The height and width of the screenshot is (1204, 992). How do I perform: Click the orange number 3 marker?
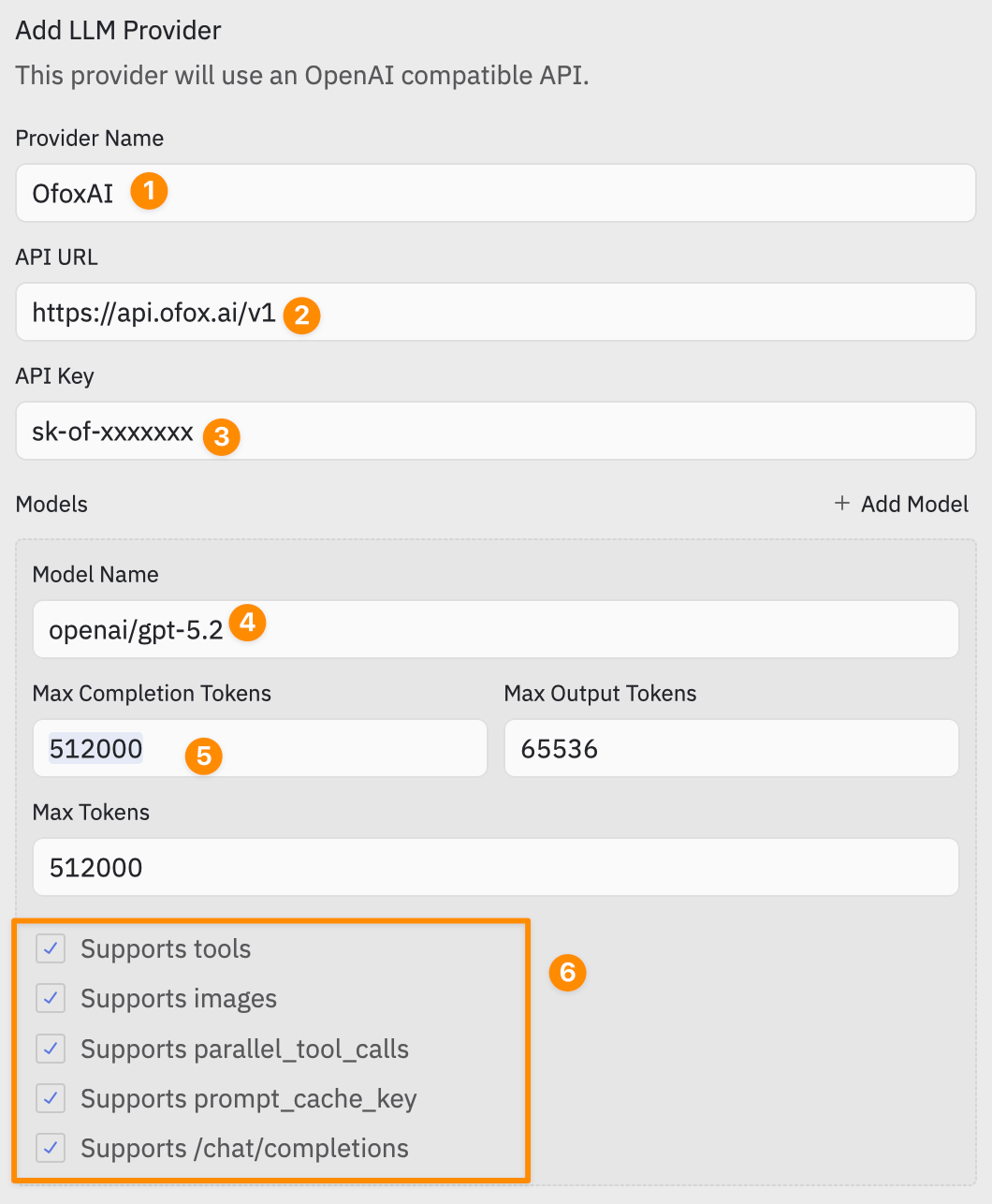(x=222, y=435)
